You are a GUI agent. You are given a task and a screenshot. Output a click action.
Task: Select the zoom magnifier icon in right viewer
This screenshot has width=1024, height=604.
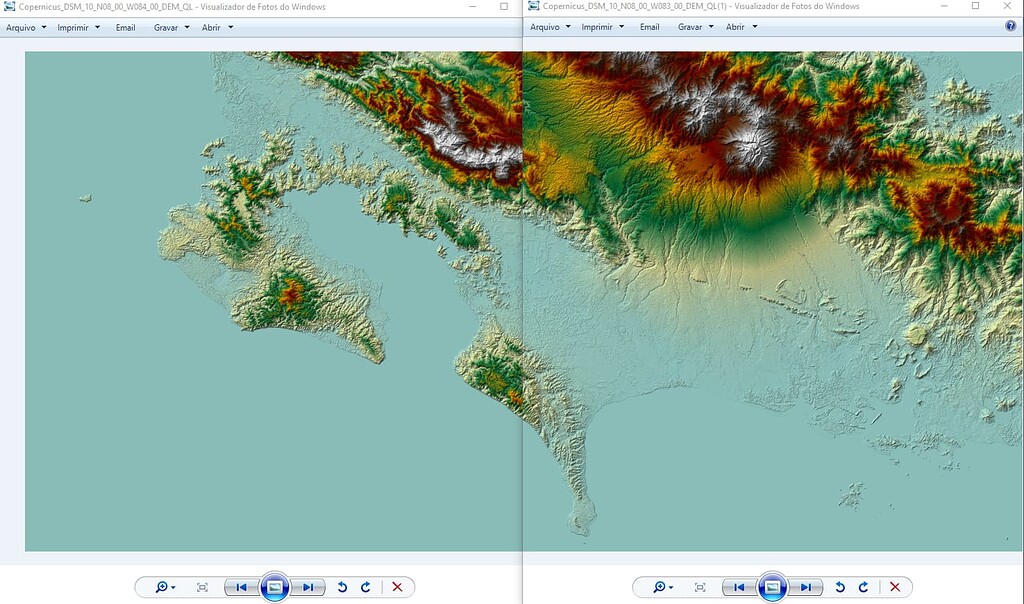(x=661, y=587)
